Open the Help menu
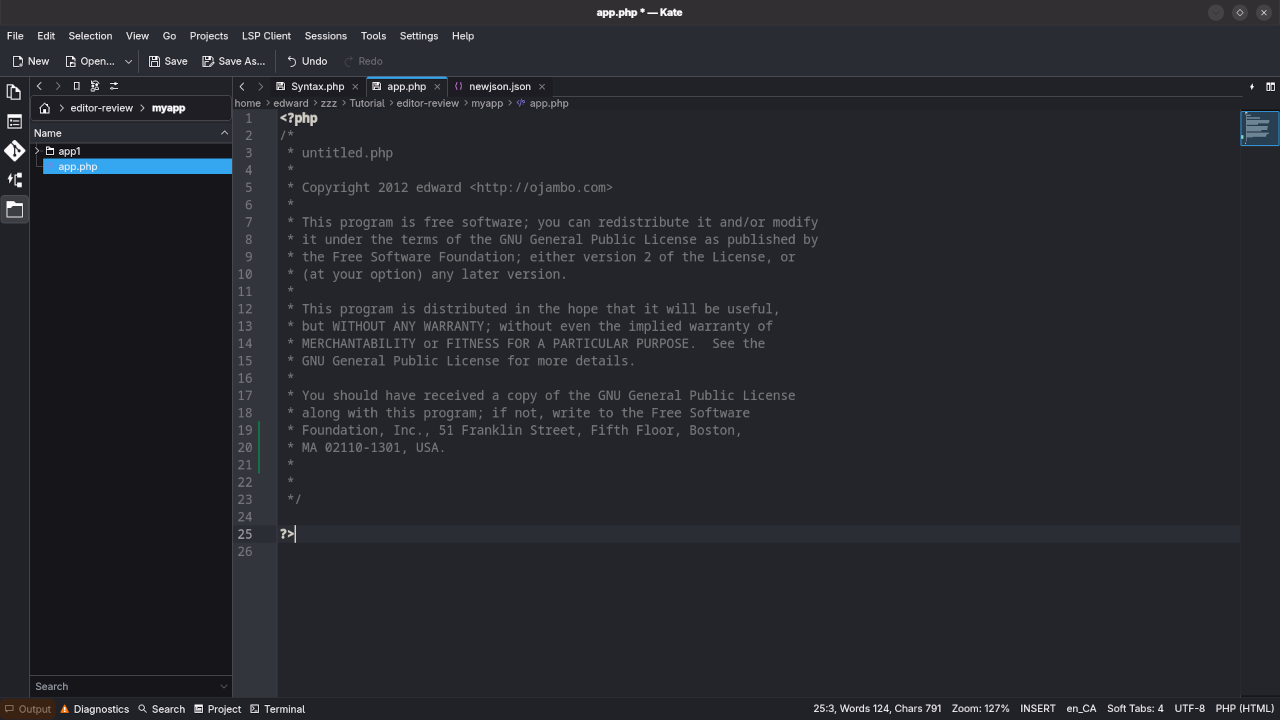This screenshot has height=720, width=1280. pos(463,36)
